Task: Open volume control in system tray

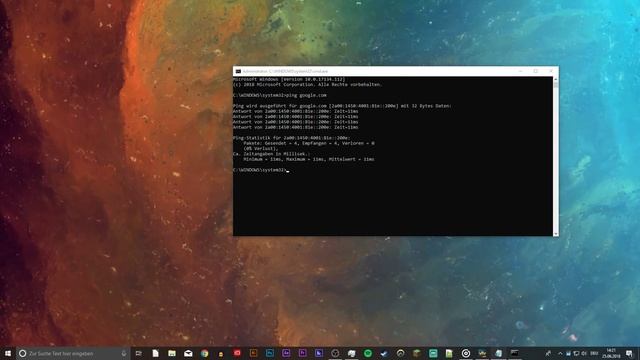Action: click(584, 353)
